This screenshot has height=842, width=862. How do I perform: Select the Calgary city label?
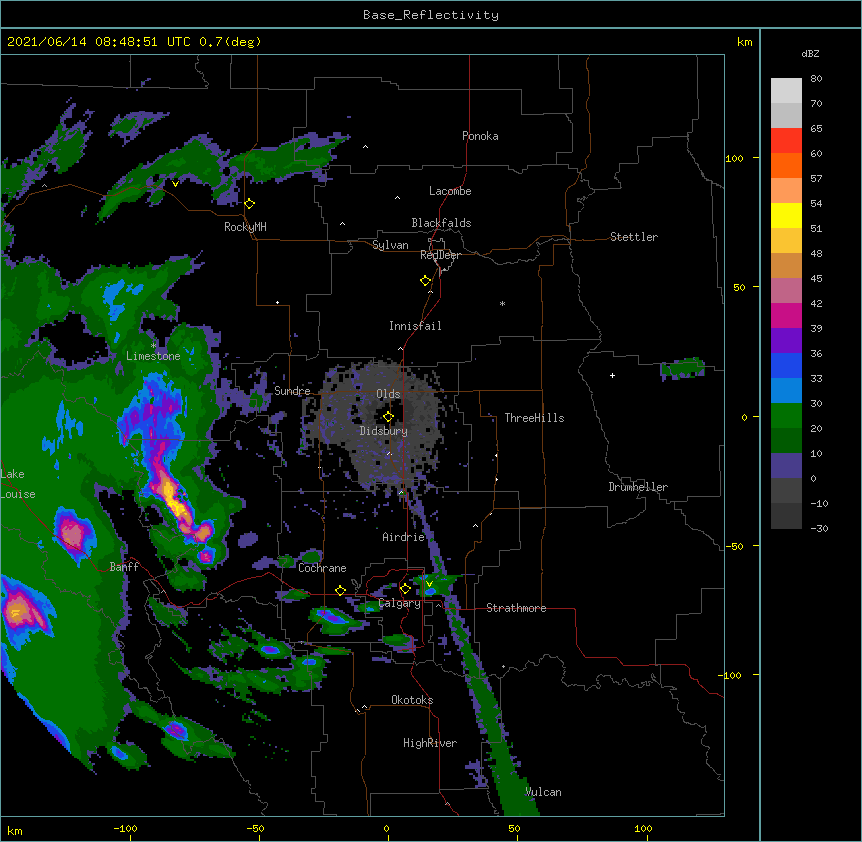[x=400, y=603]
